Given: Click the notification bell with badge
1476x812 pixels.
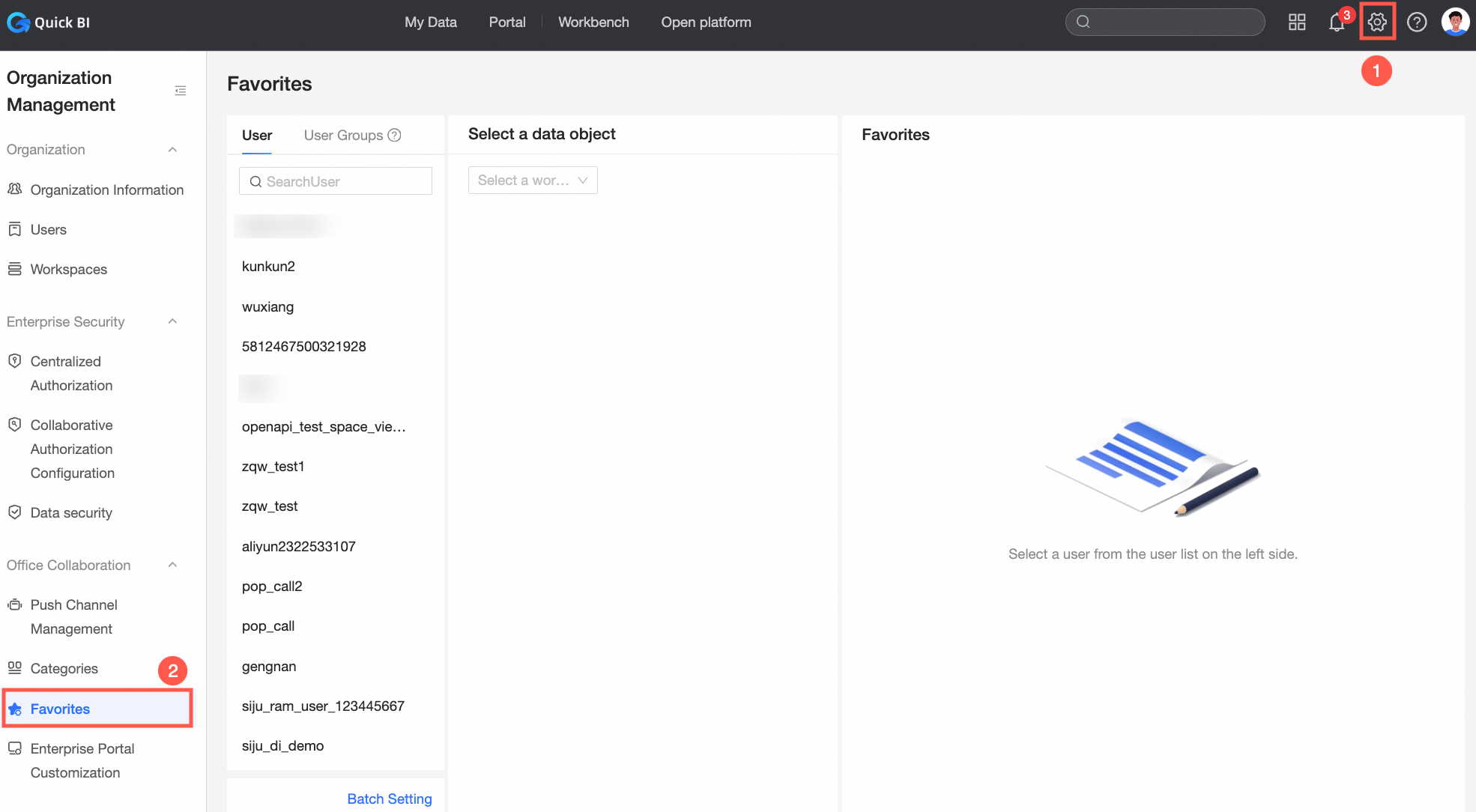Looking at the screenshot, I should click(x=1337, y=22).
